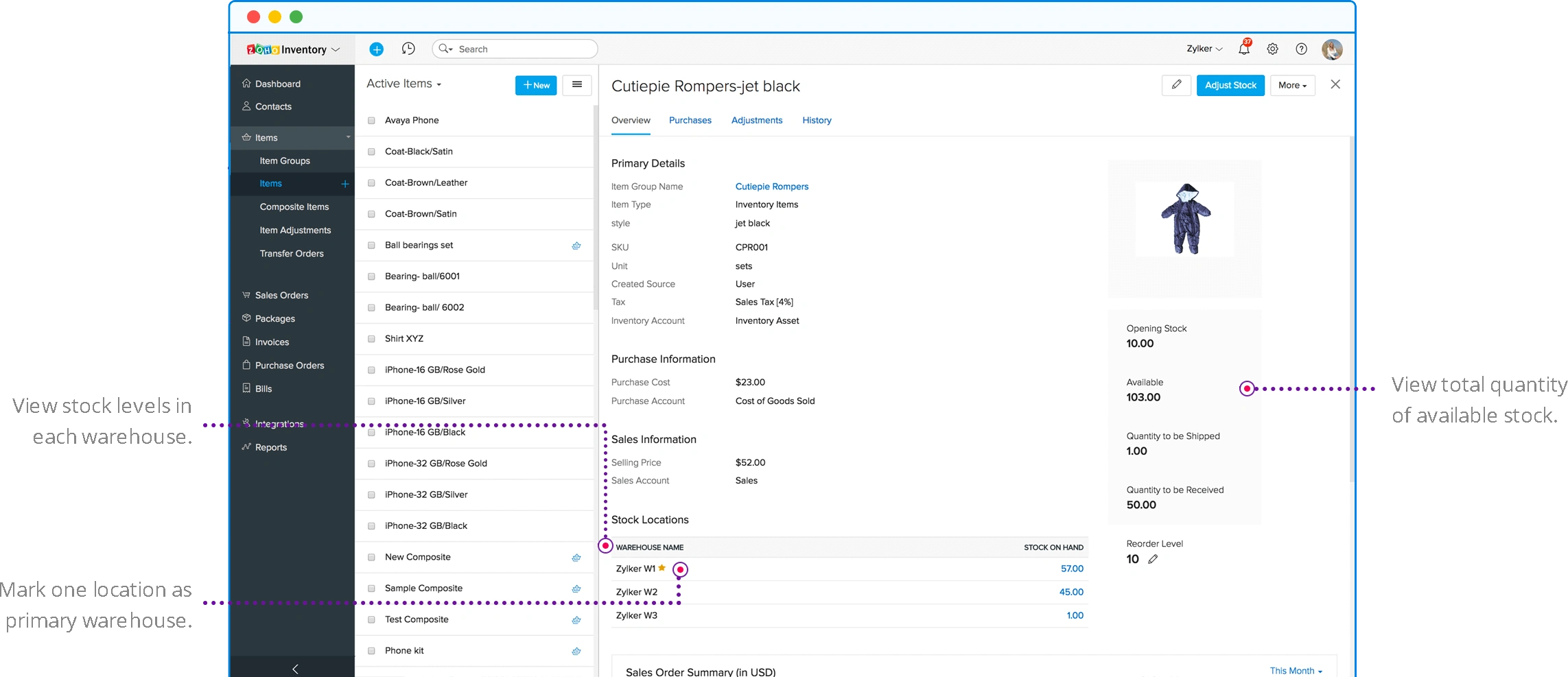Open Item Groups in sidebar

[x=285, y=161]
